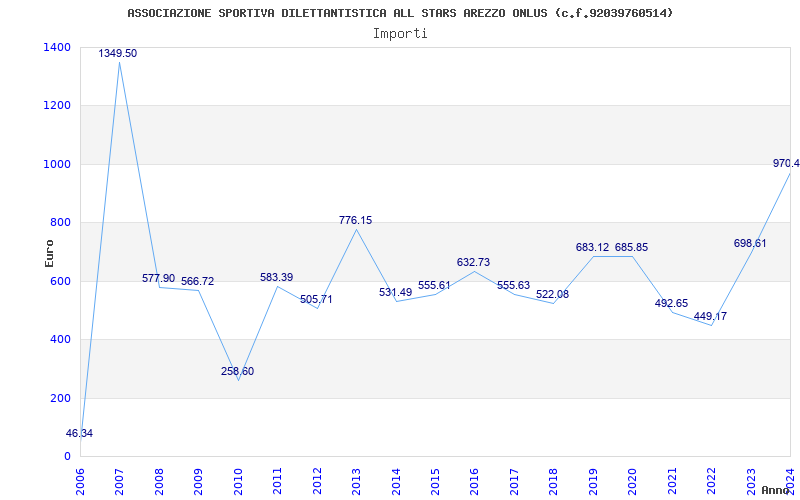800x500 pixels.
Task: Click year 2008 on x-axis
Action: [159, 481]
